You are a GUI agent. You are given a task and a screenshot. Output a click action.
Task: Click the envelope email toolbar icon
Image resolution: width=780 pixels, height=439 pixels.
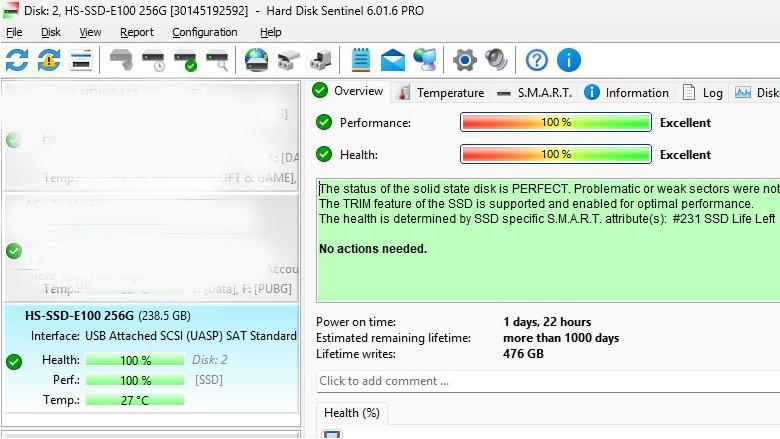[x=393, y=60]
